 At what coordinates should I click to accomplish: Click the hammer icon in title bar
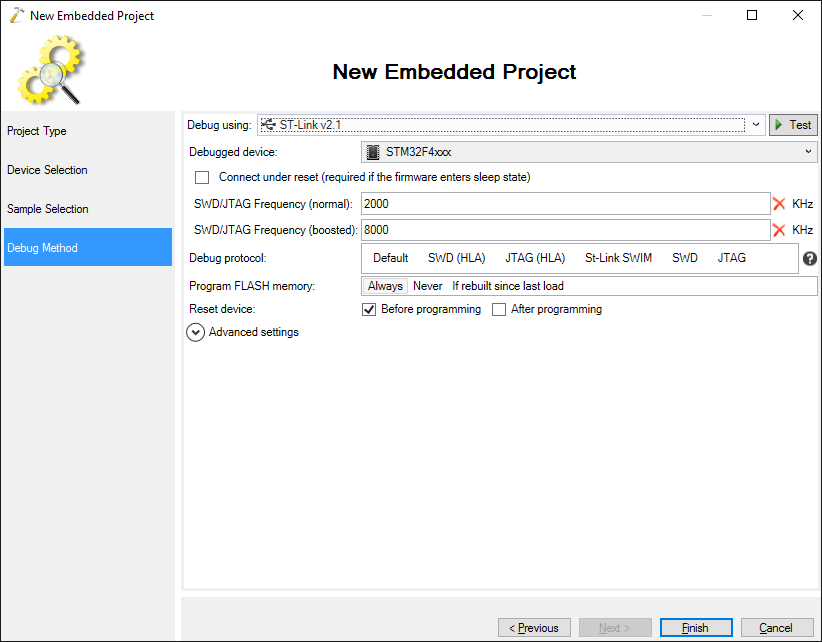[16, 15]
